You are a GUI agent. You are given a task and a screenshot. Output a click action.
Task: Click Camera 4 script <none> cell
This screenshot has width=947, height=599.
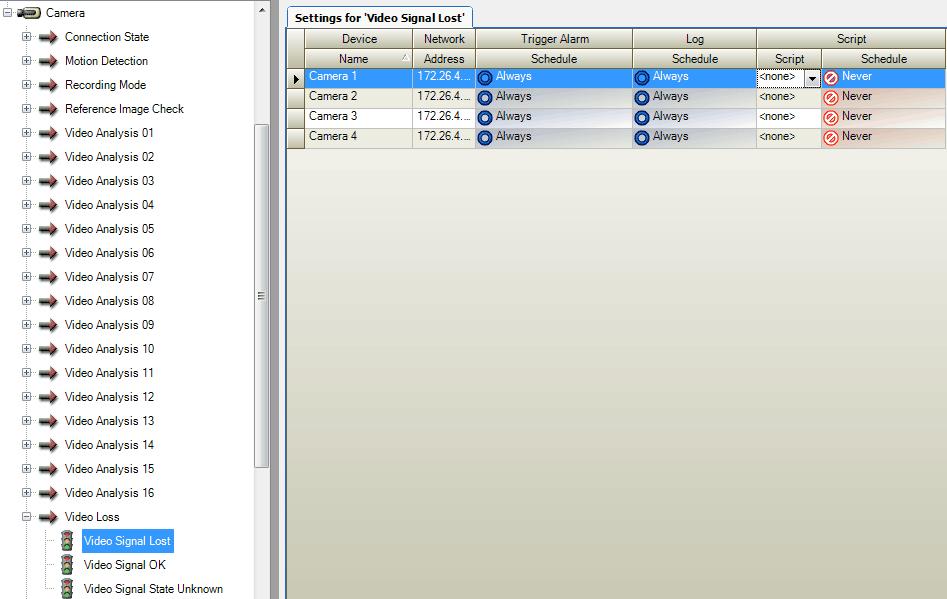pyautogui.click(x=789, y=138)
